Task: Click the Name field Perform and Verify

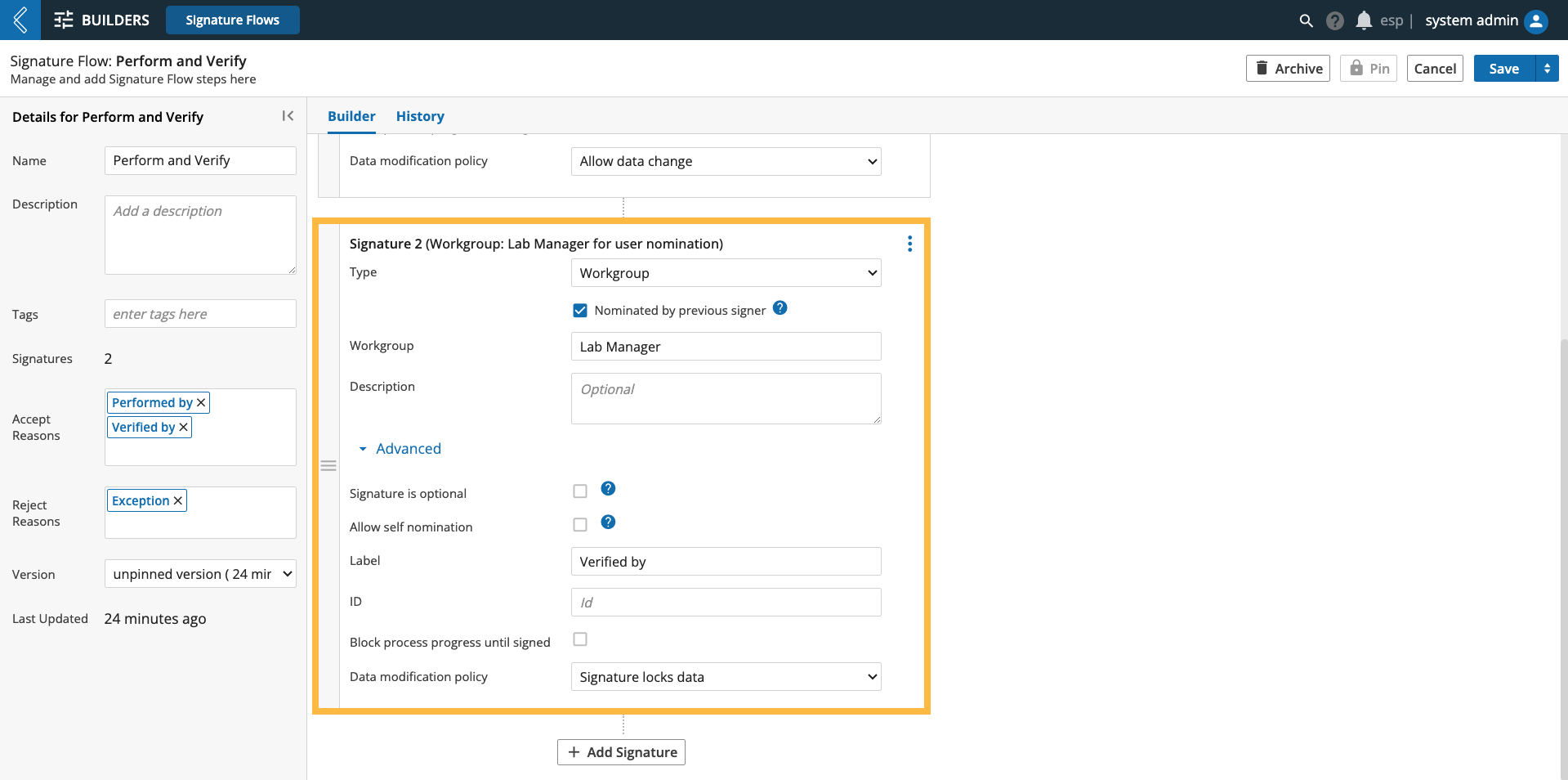Action: point(200,160)
